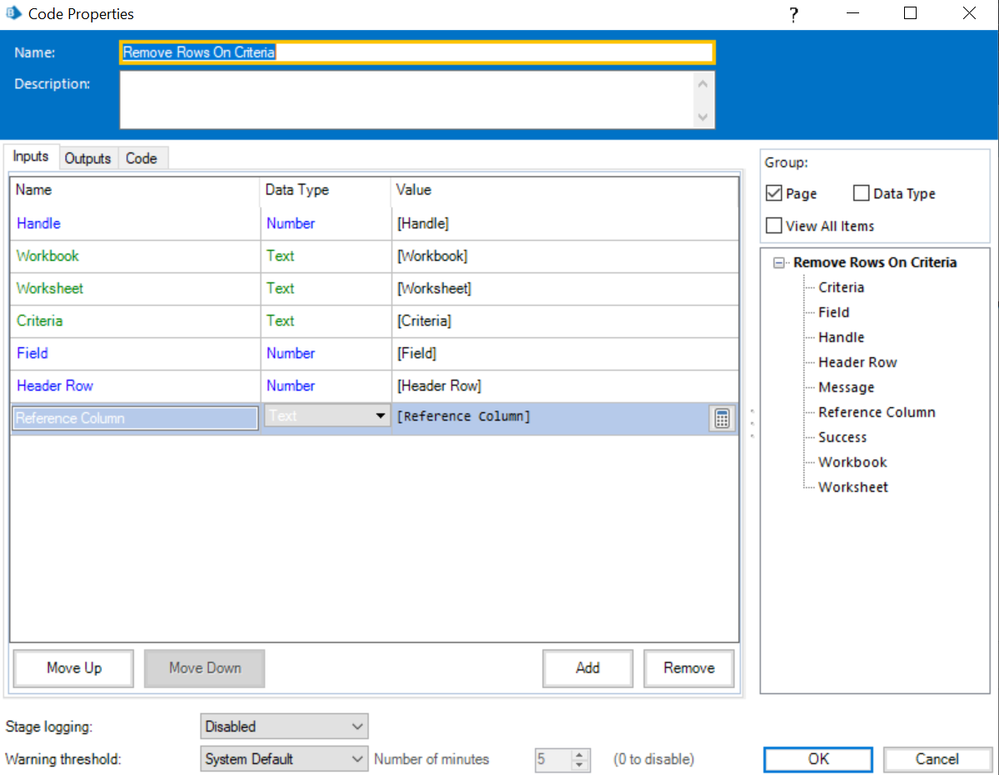
Task: Open the Stage logging dropdown
Action: click(284, 726)
